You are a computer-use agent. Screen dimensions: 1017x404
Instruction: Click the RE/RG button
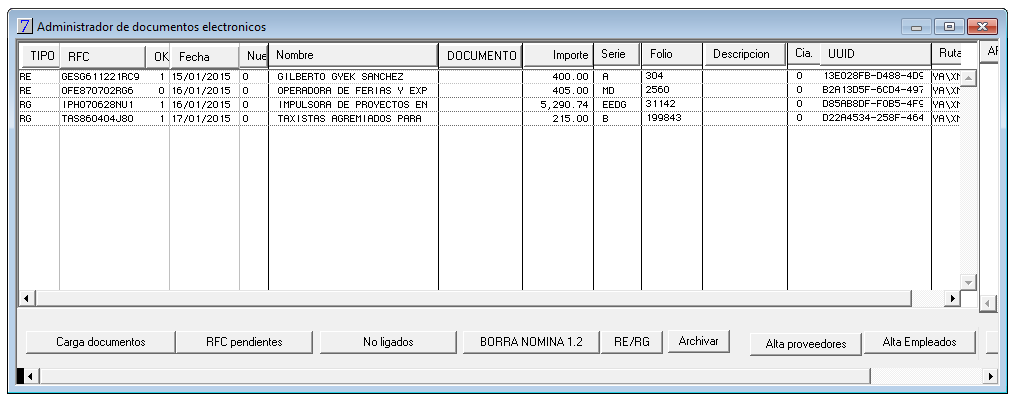click(632, 342)
